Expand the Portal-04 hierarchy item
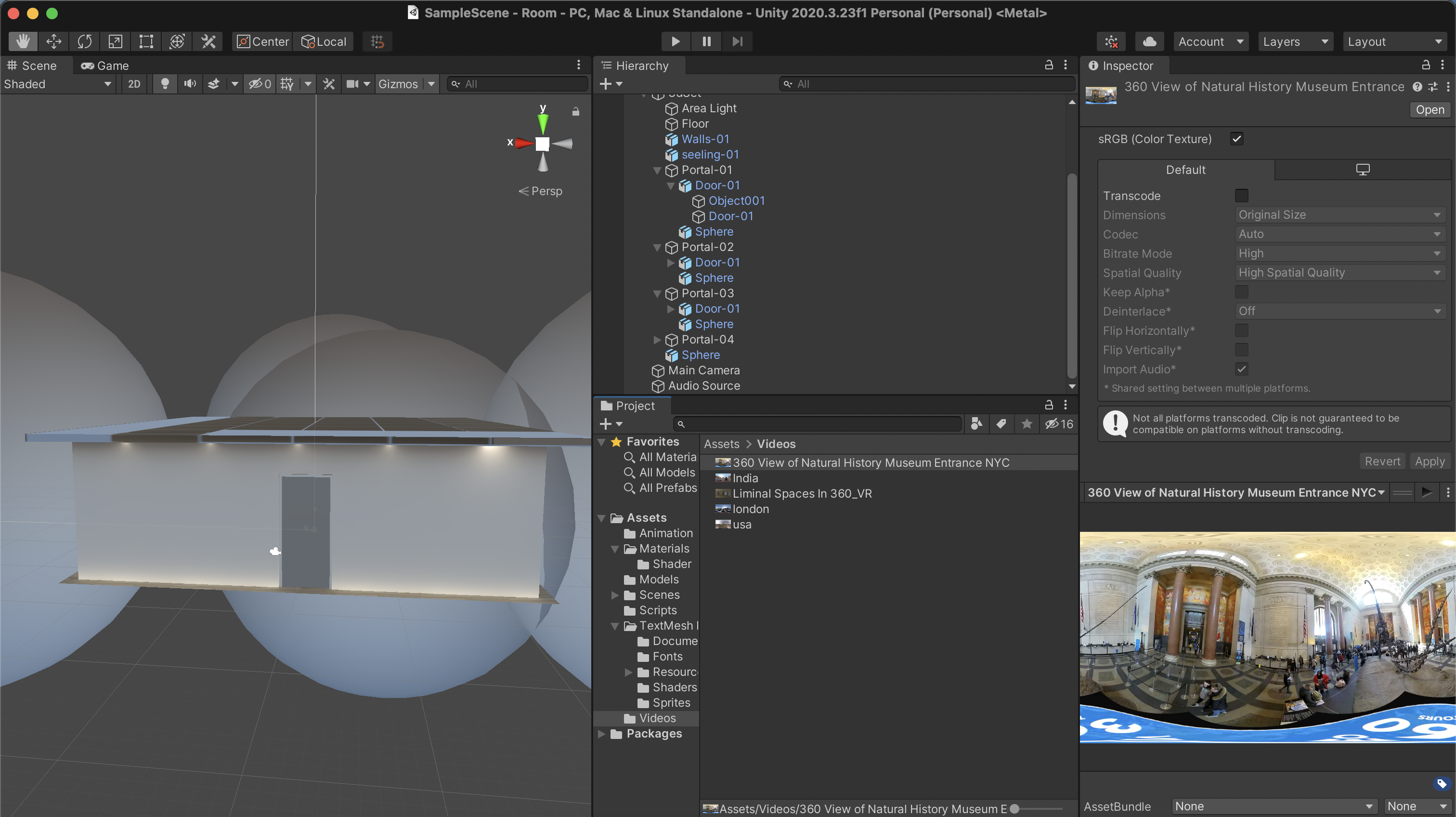Screen dimensions: 1456x817 [x=657, y=340]
